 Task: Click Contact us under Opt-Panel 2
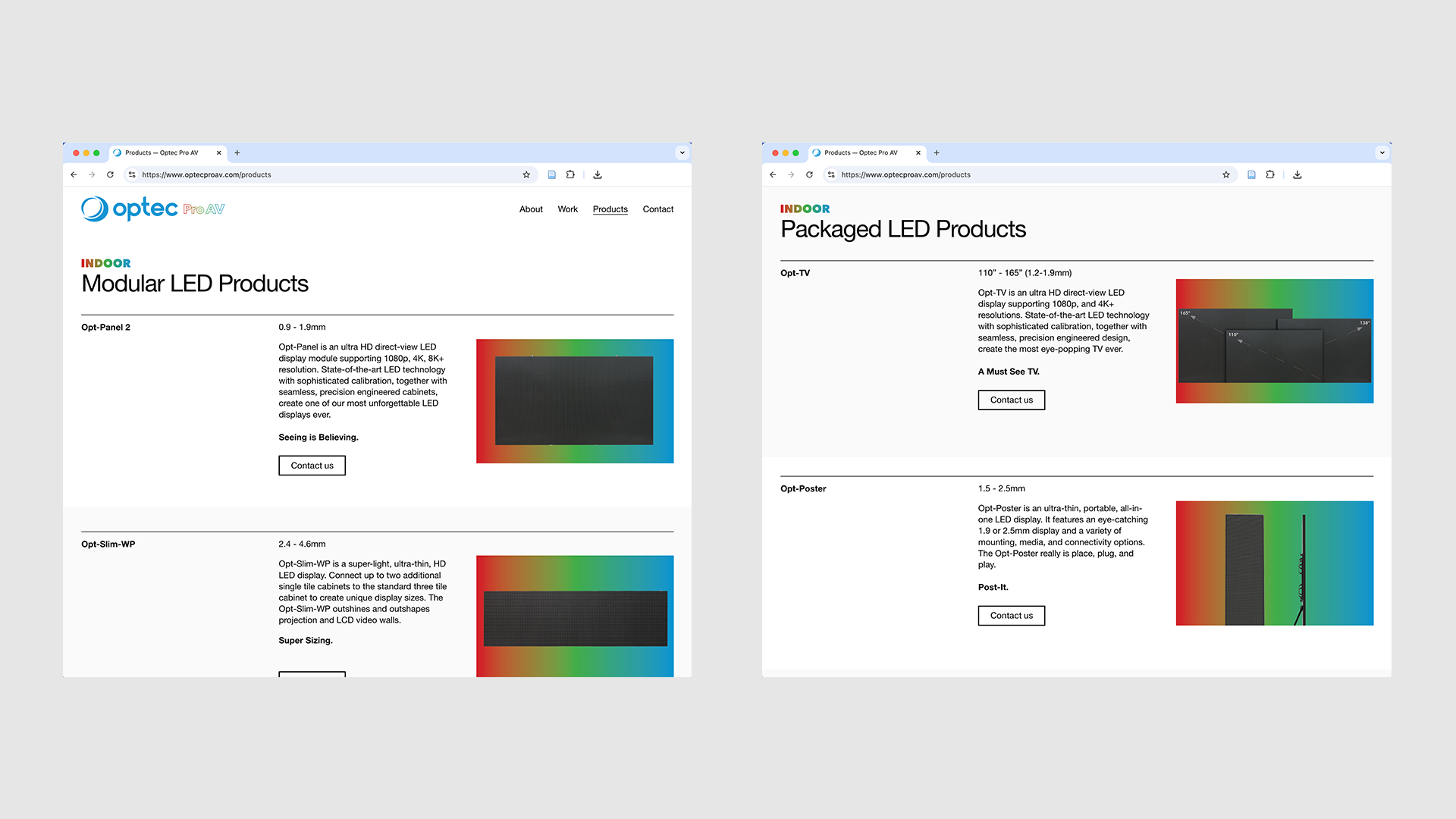(312, 466)
